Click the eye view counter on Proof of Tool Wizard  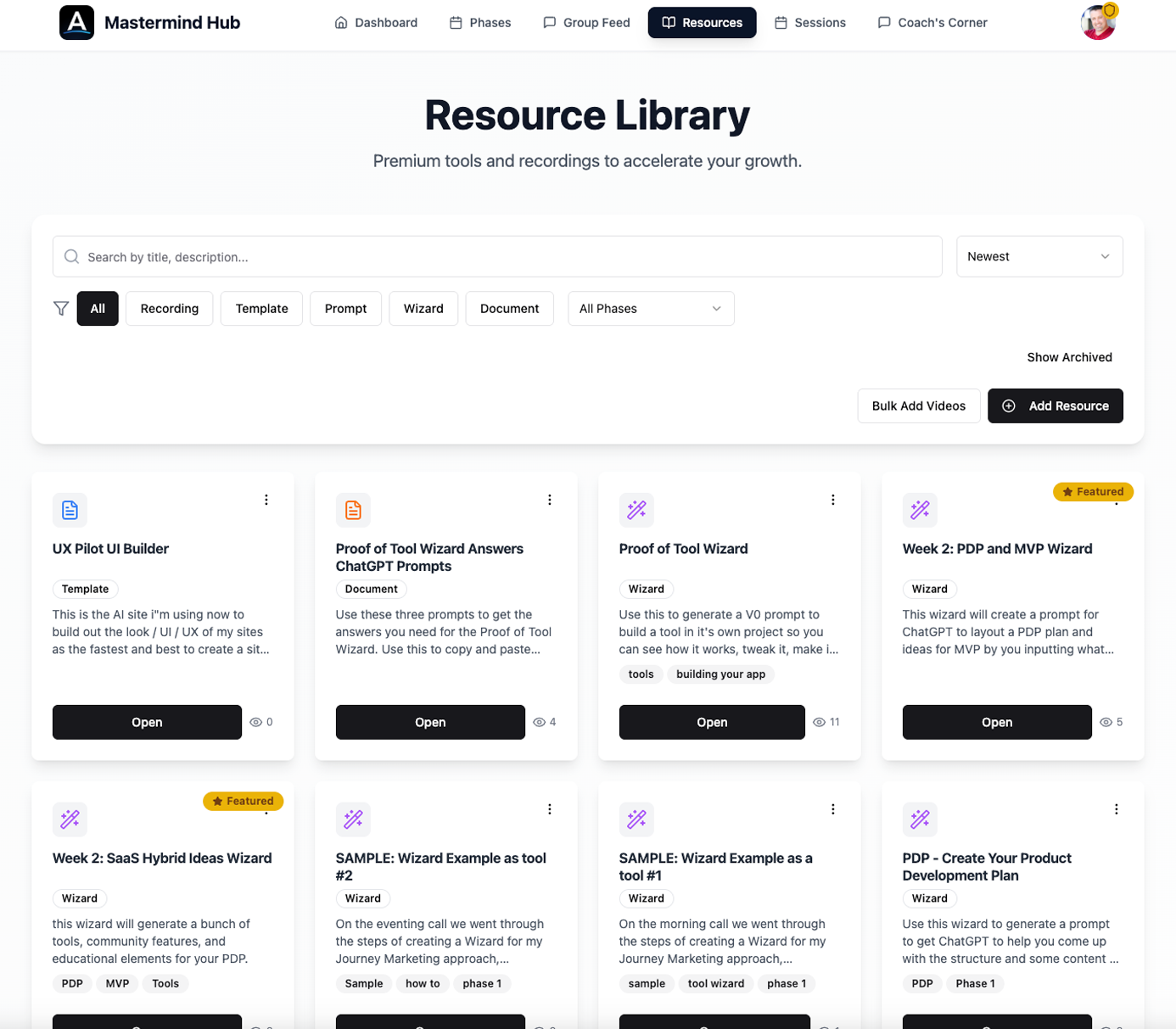825,722
